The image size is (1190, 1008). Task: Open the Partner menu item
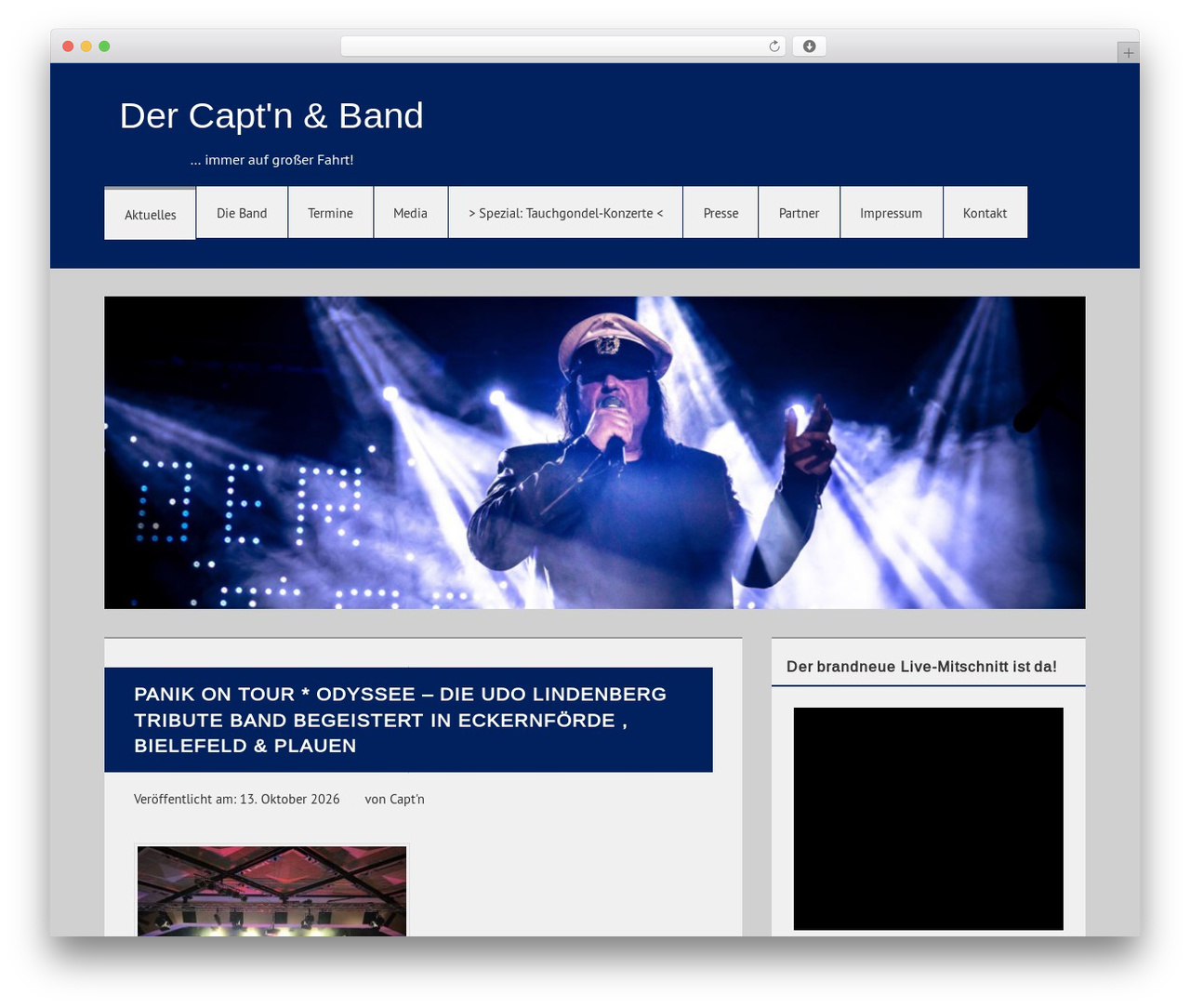(x=799, y=213)
